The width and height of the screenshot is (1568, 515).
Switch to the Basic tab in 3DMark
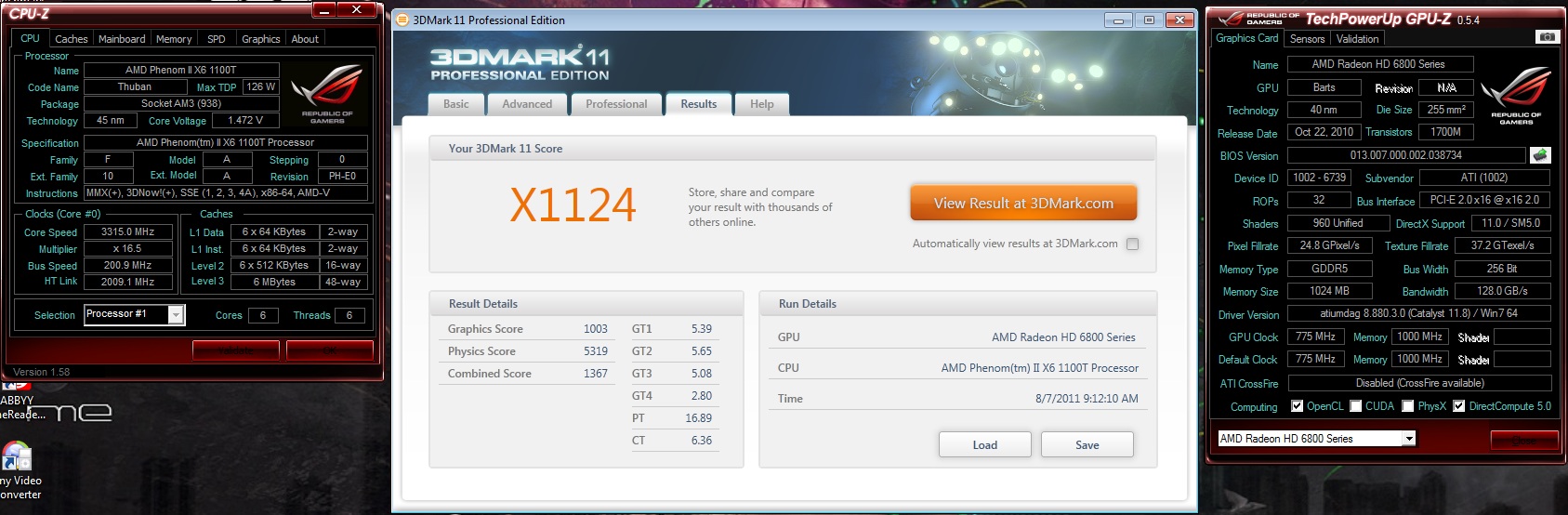coord(456,104)
